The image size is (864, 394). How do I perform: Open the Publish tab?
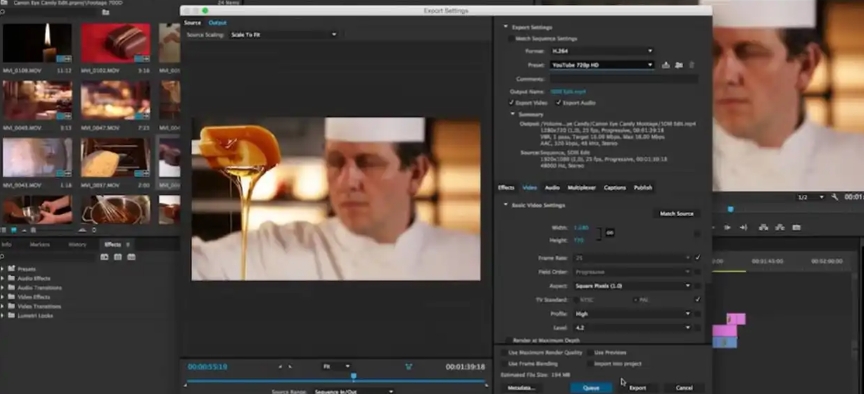pyautogui.click(x=643, y=188)
